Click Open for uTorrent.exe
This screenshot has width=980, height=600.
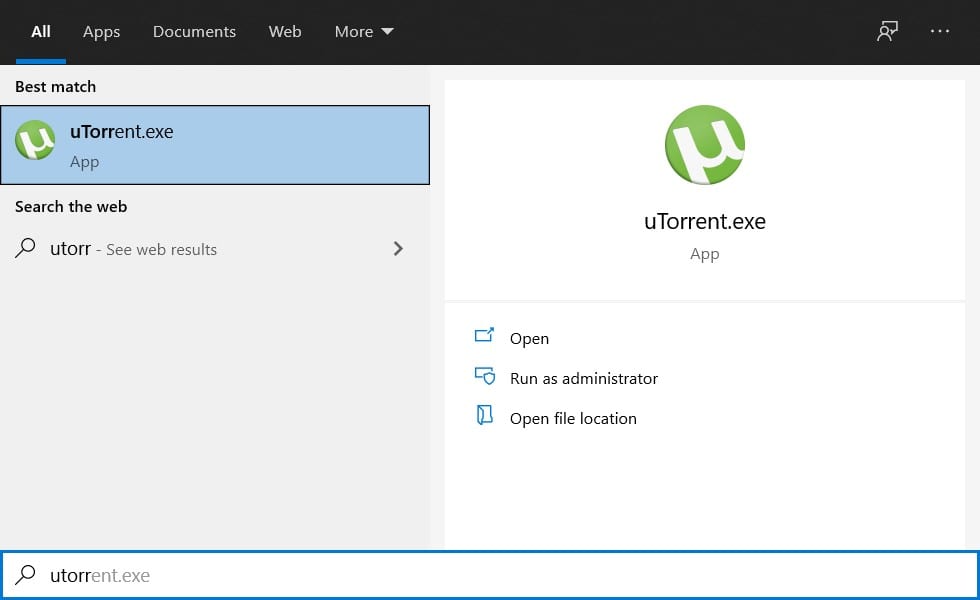[529, 338]
